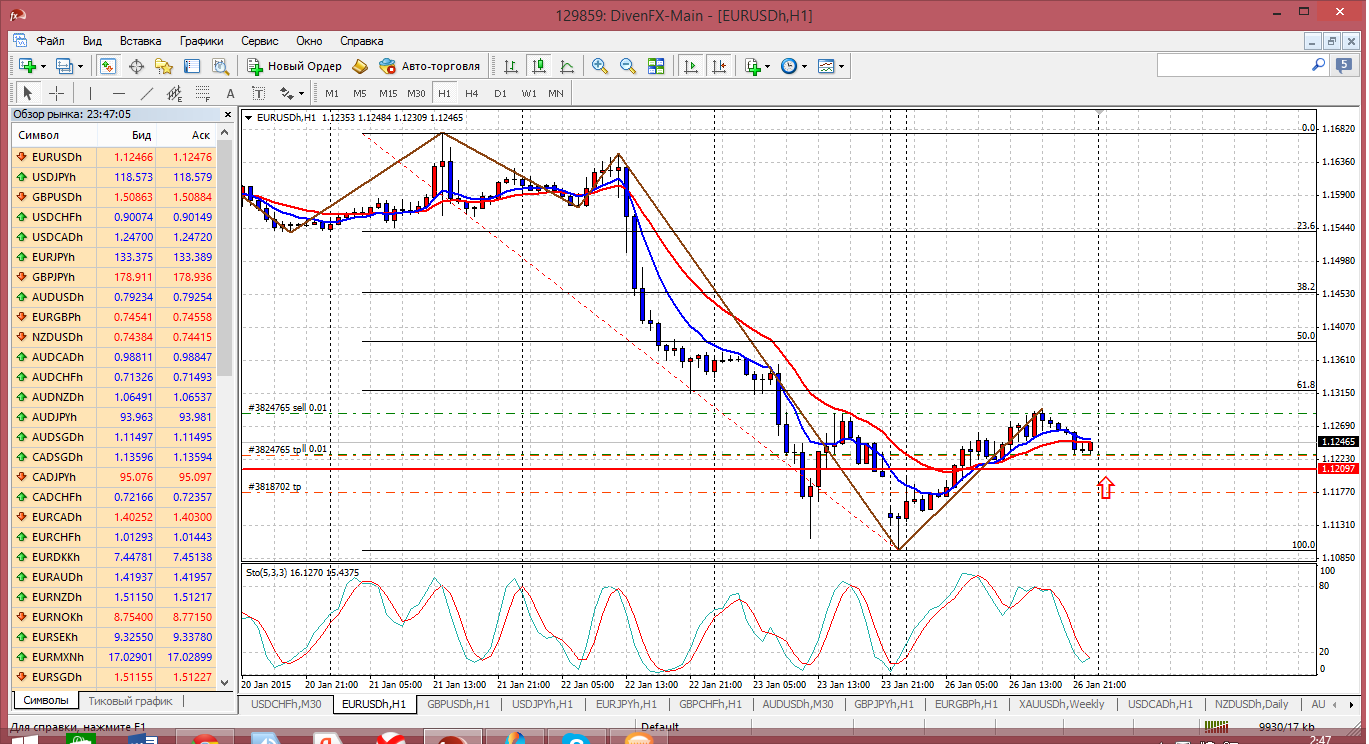The image size is (1369, 744).
Task: Switch to the GBPUSDh,H1 chart tab
Action: 458,704
